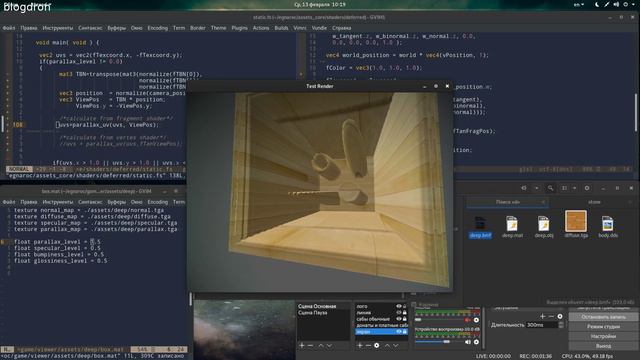Click the search icon in file manager toolbar

(551, 188)
